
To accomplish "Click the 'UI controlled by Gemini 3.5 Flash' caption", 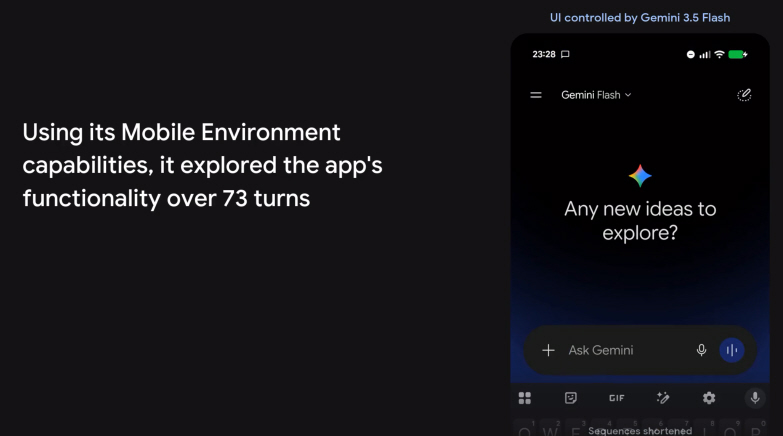I will click(x=640, y=17).
